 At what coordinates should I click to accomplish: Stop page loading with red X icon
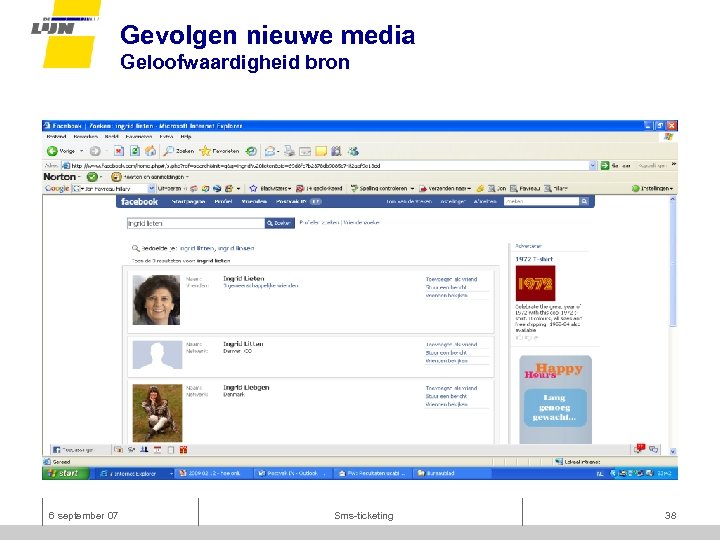click(118, 151)
